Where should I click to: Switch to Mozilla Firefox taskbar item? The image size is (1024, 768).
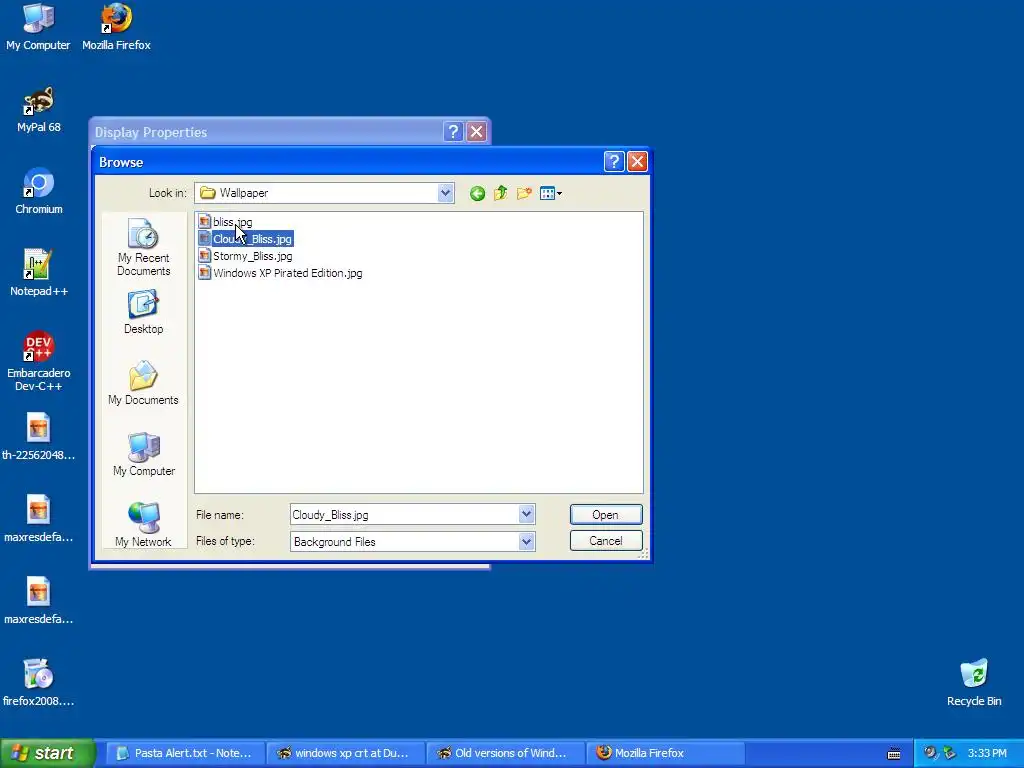pyautogui.click(x=665, y=753)
